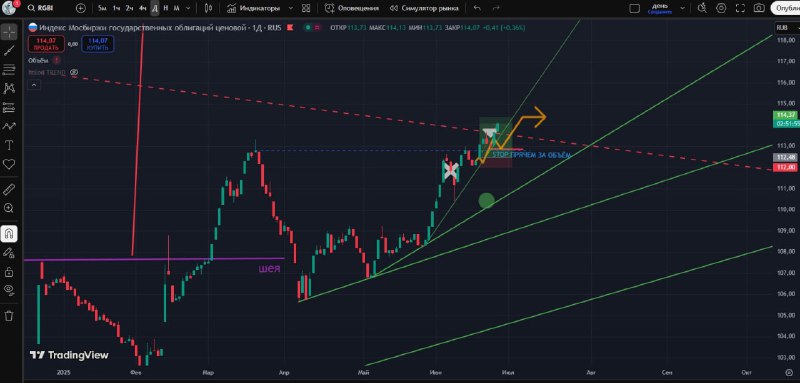
Task: Hide all drawings with the eye tool
Action: pyautogui.click(x=9, y=290)
